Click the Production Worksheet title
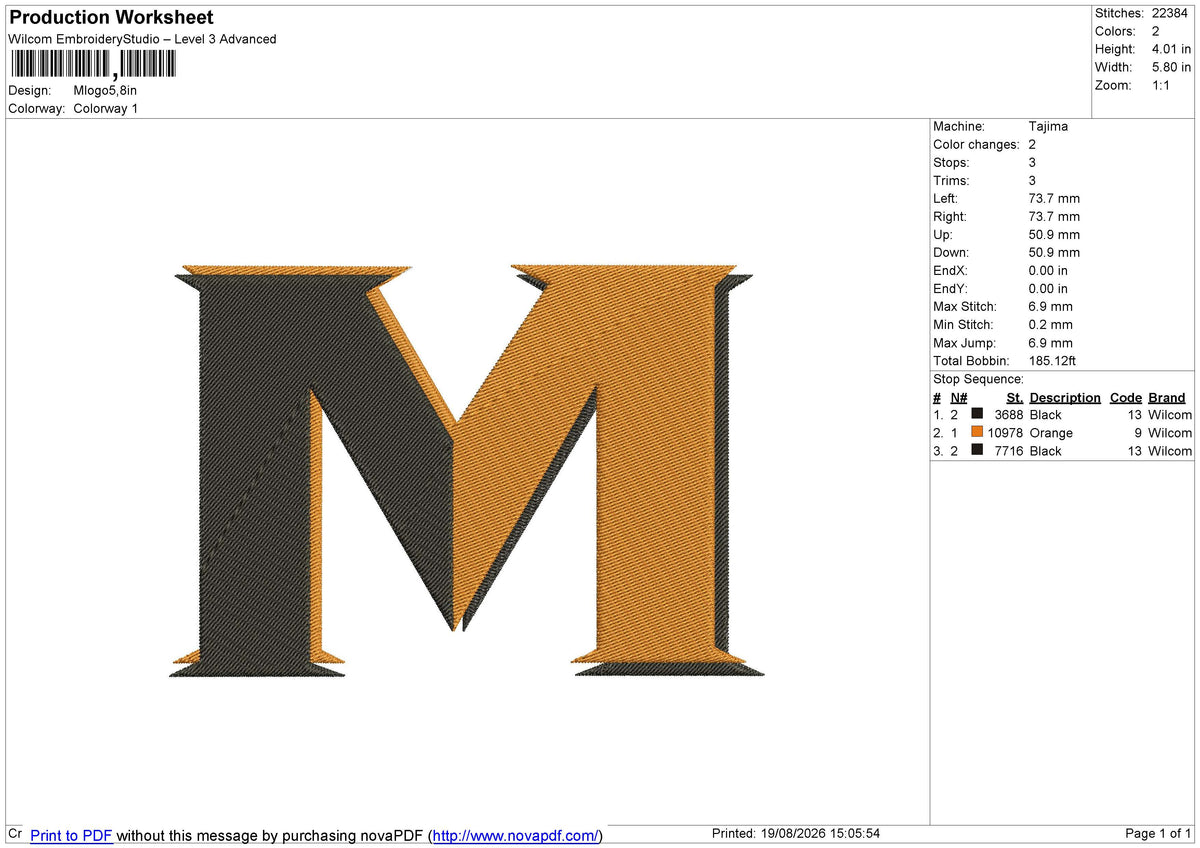Viewport: 1200px width, 848px height. tap(111, 18)
